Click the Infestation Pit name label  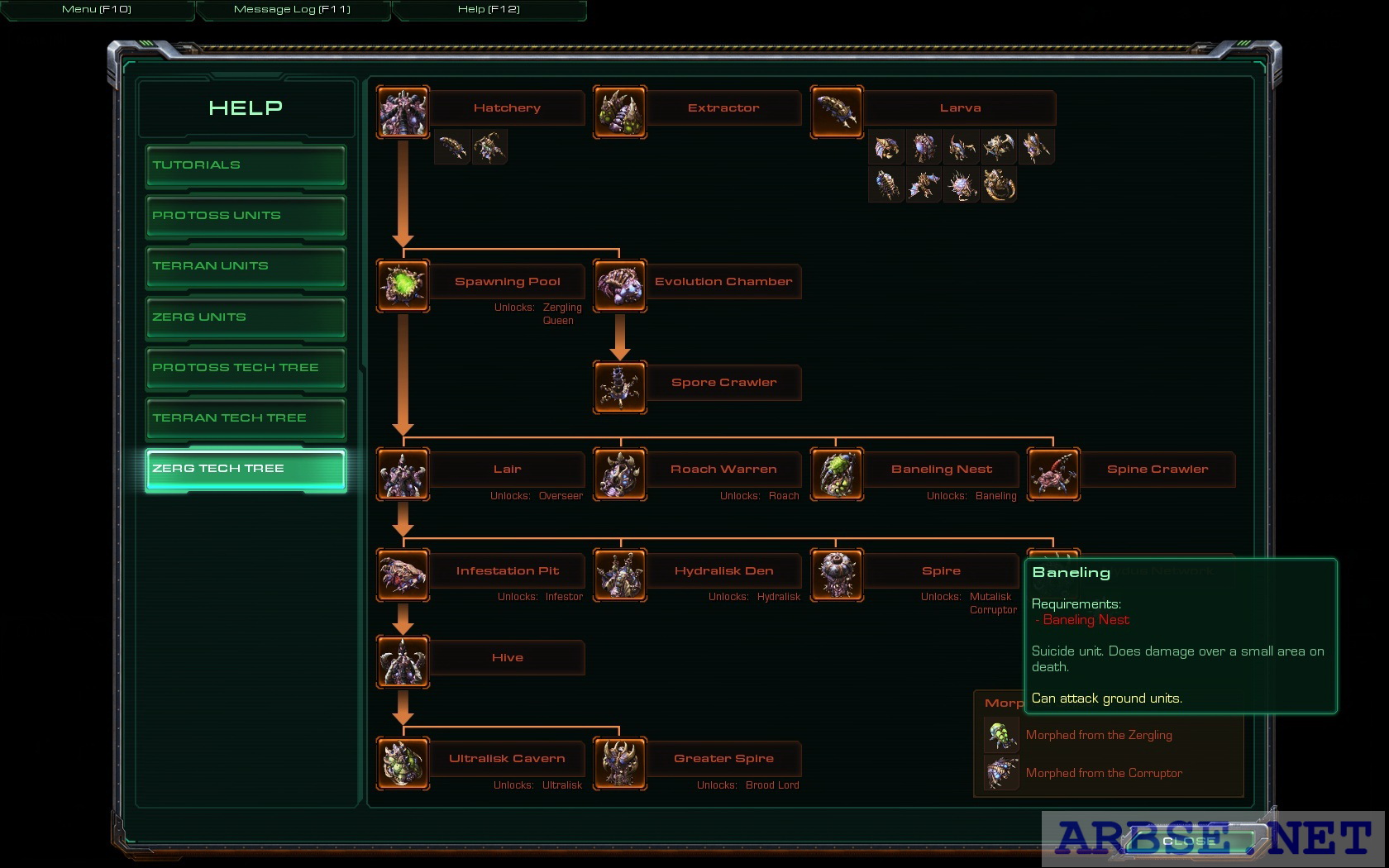[508, 570]
